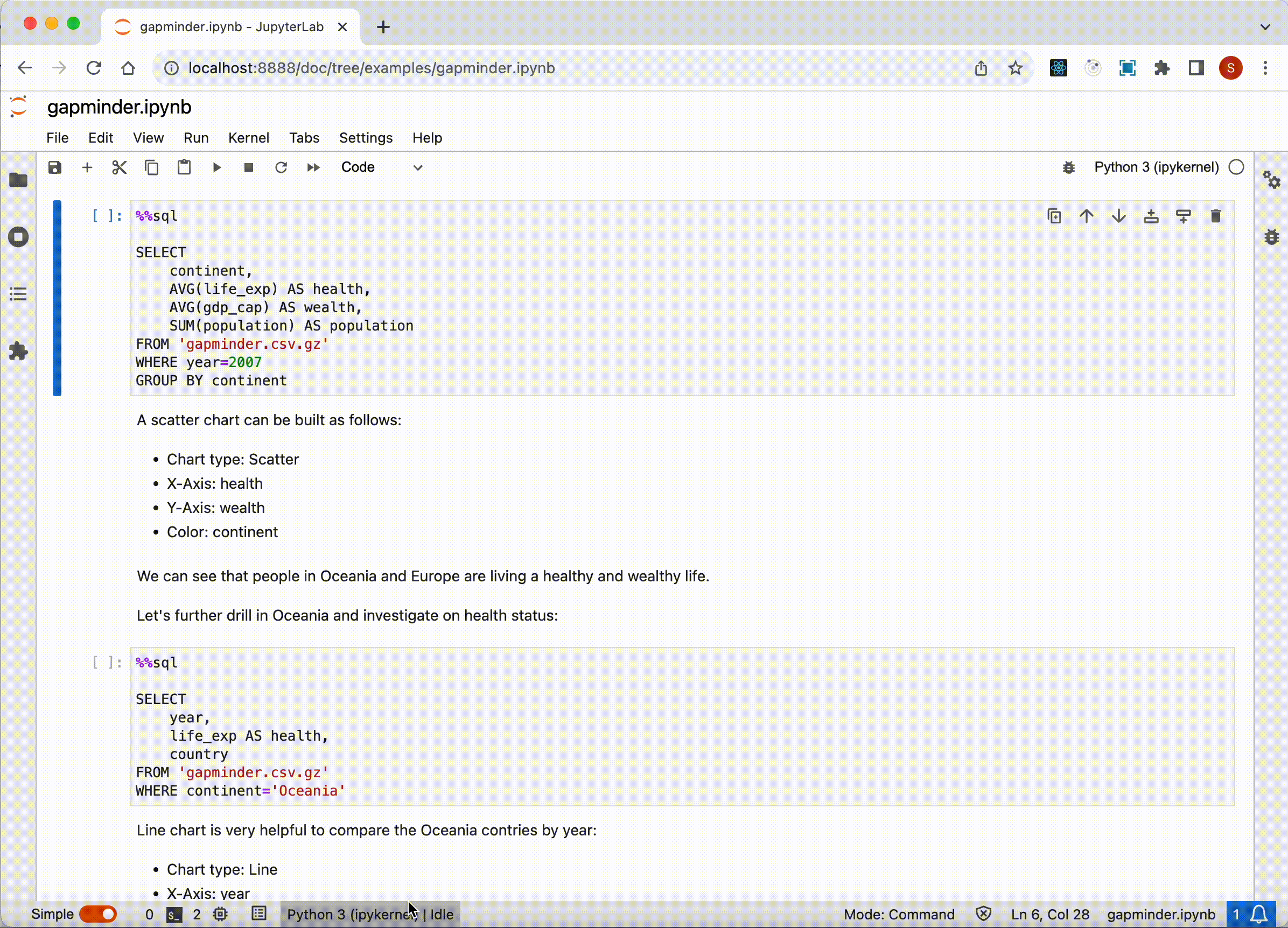1288x928 pixels.
Task: Expand the browser tab search chevron
Action: click(x=1265, y=27)
